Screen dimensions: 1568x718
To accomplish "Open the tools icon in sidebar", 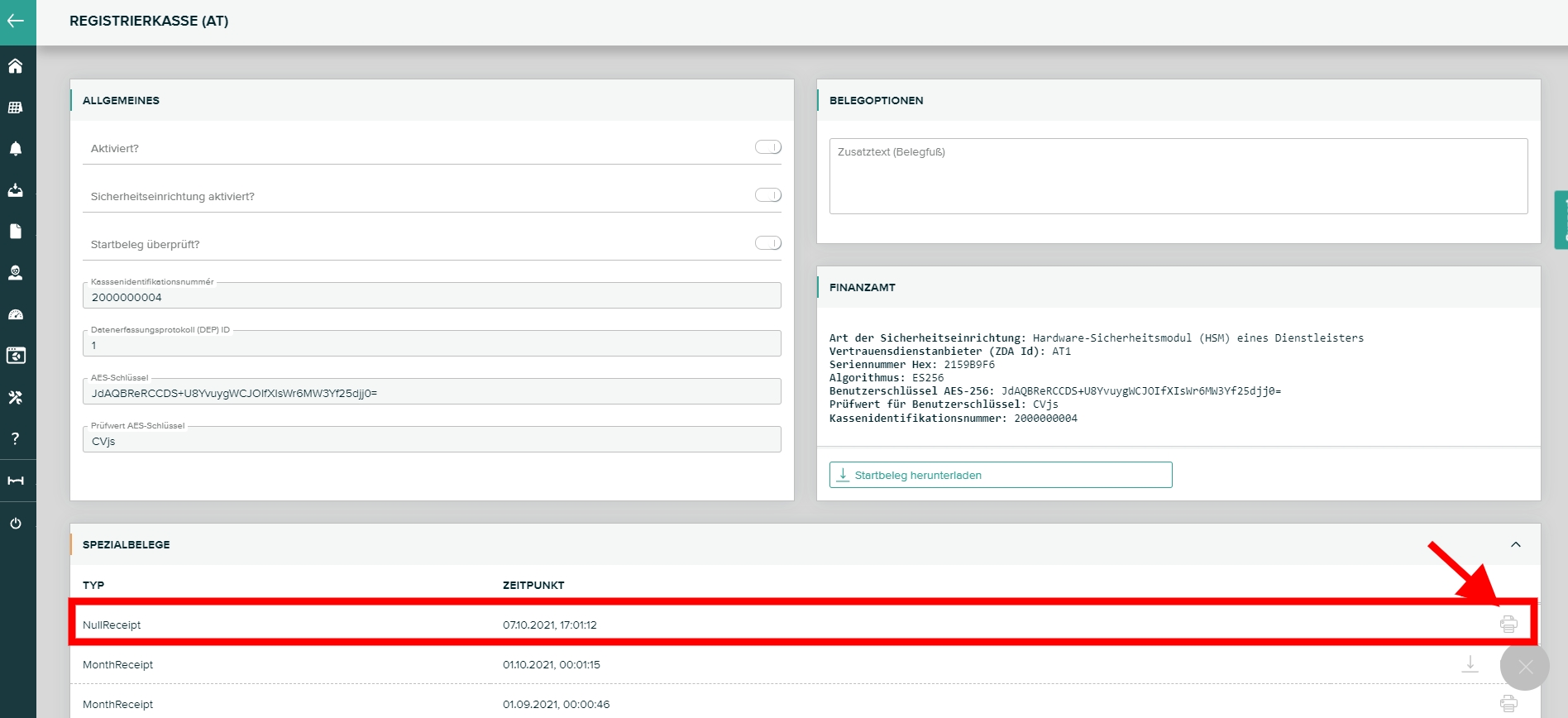I will (16, 397).
